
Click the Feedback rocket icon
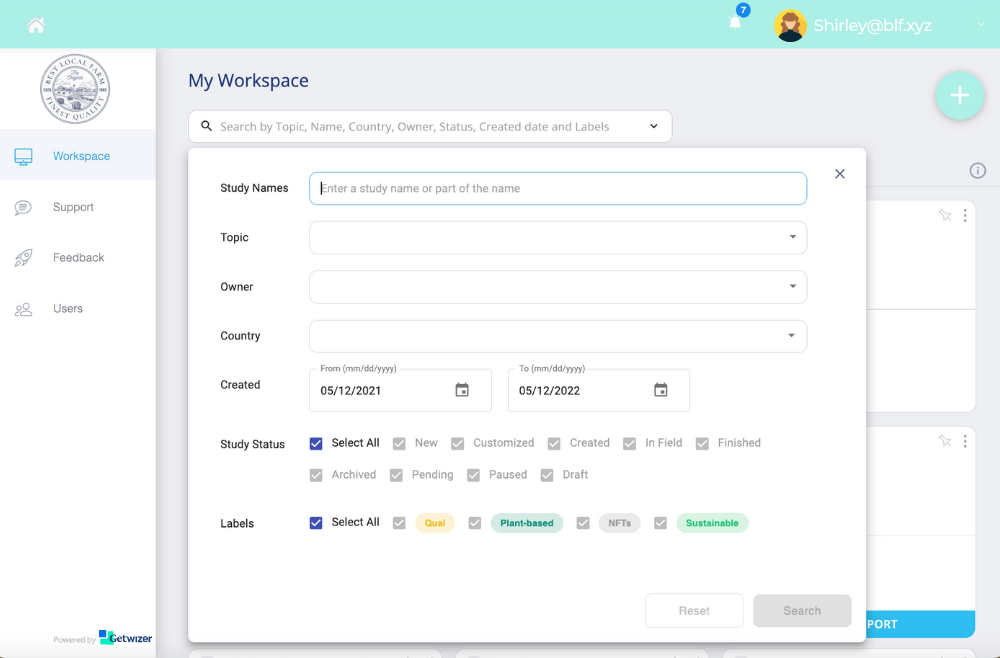(x=24, y=258)
